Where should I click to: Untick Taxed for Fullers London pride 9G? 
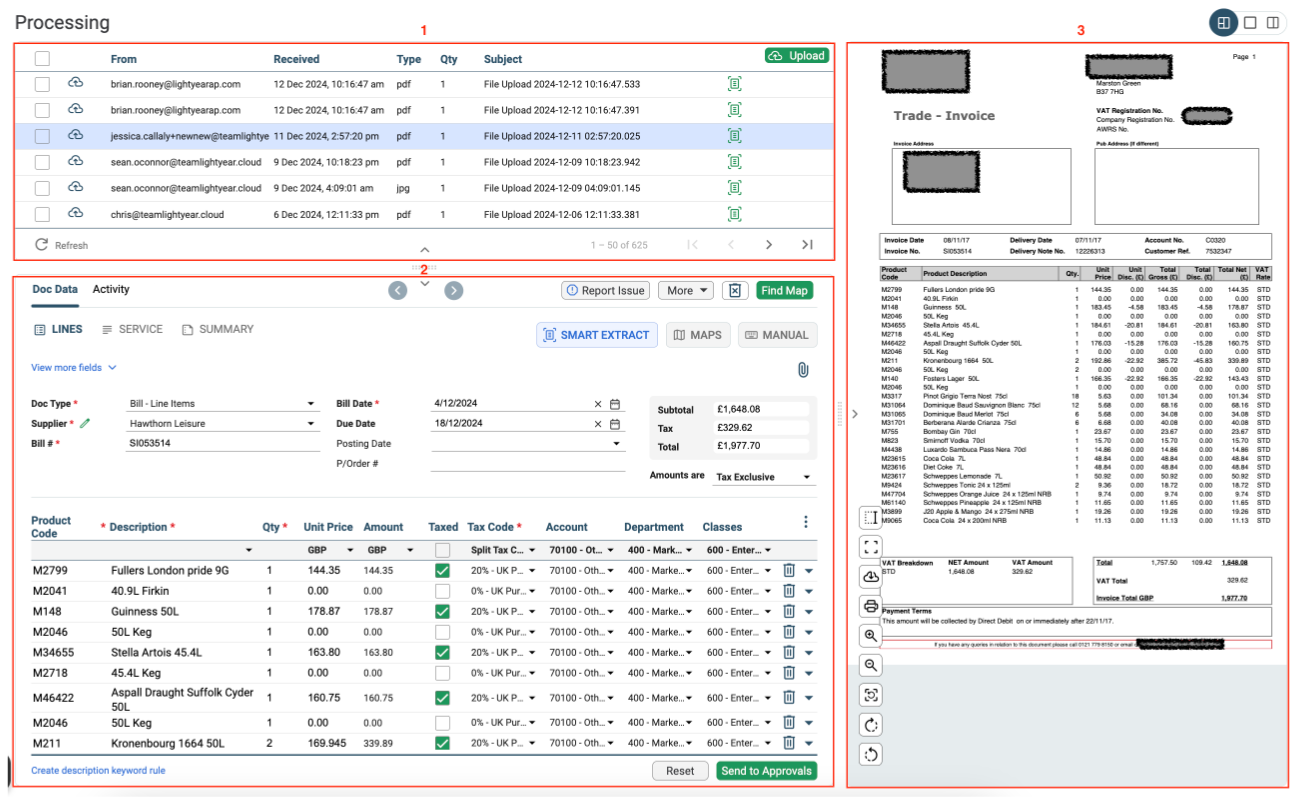[x=442, y=570]
